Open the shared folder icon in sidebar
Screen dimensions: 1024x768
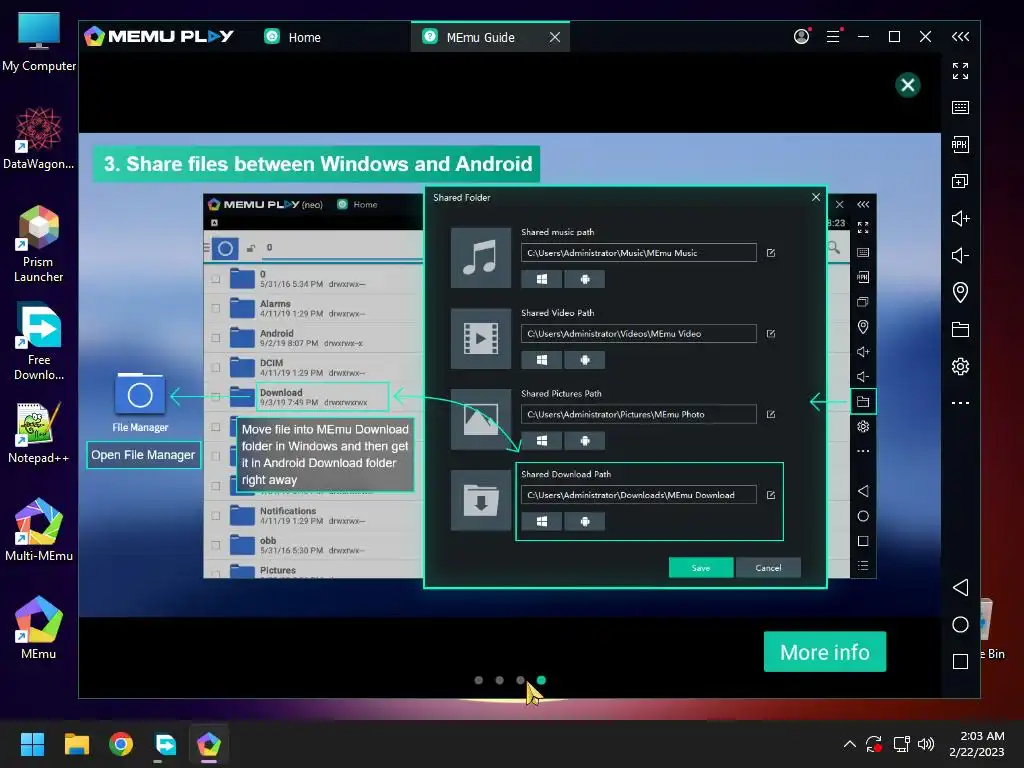point(960,329)
